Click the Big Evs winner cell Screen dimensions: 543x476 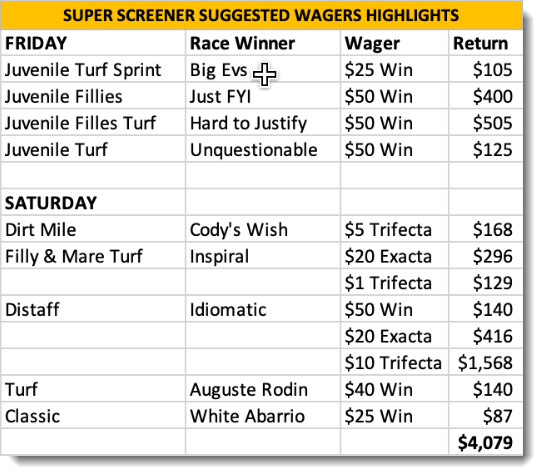[x=263, y=69]
